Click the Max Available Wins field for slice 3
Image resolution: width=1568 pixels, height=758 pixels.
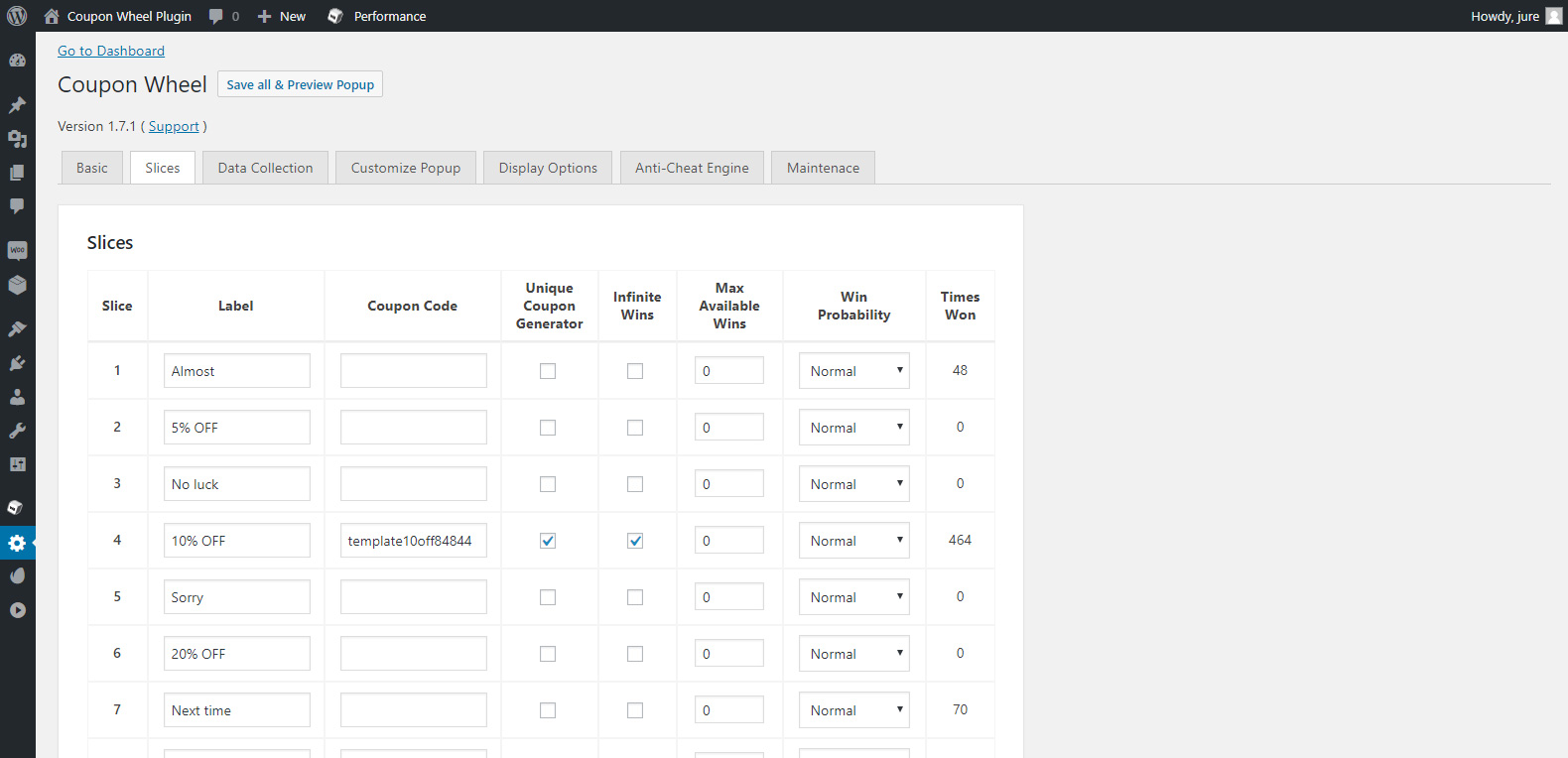[728, 484]
